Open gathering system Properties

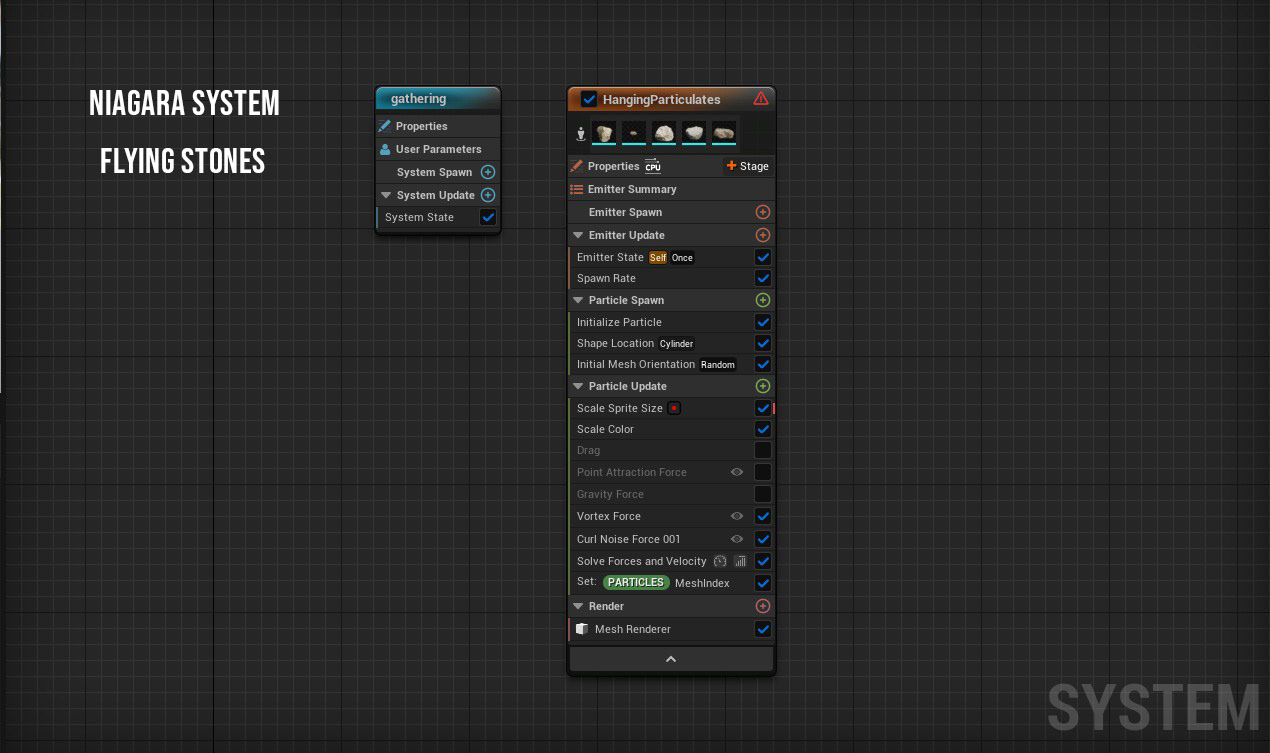[438, 126]
